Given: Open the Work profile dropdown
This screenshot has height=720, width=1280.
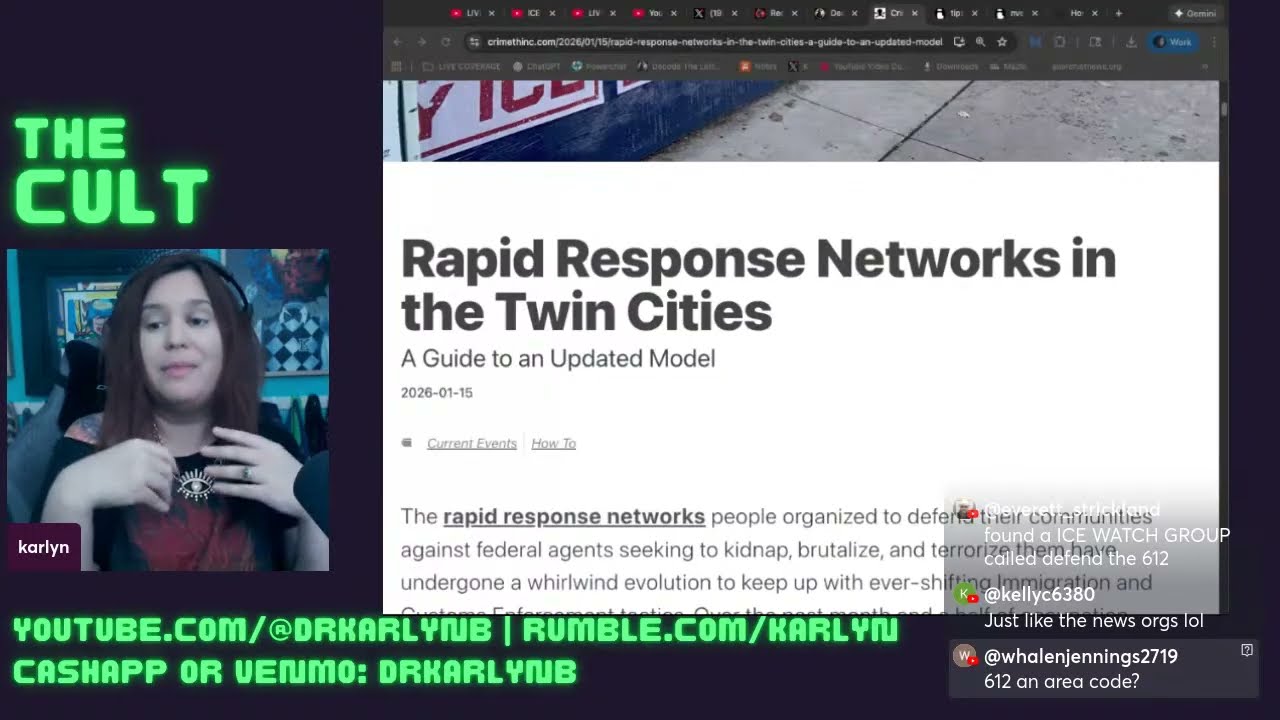Looking at the screenshot, I should tap(1174, 42).
